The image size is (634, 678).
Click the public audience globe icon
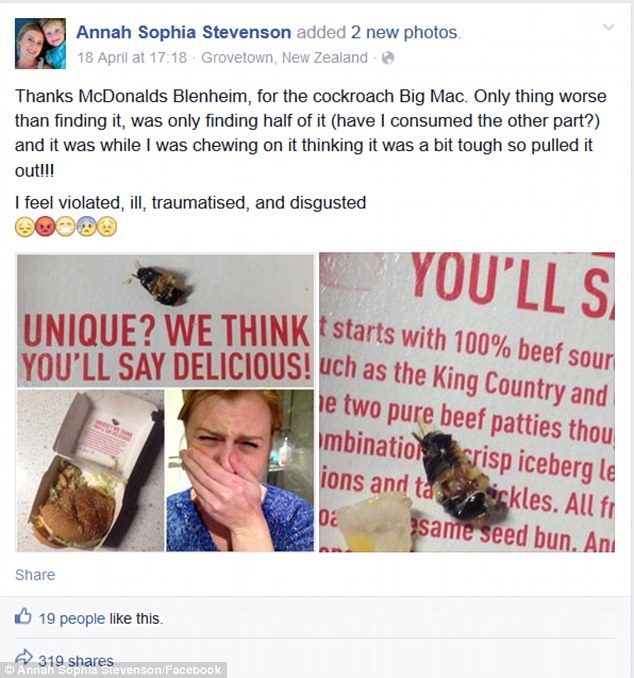[387, 58]
